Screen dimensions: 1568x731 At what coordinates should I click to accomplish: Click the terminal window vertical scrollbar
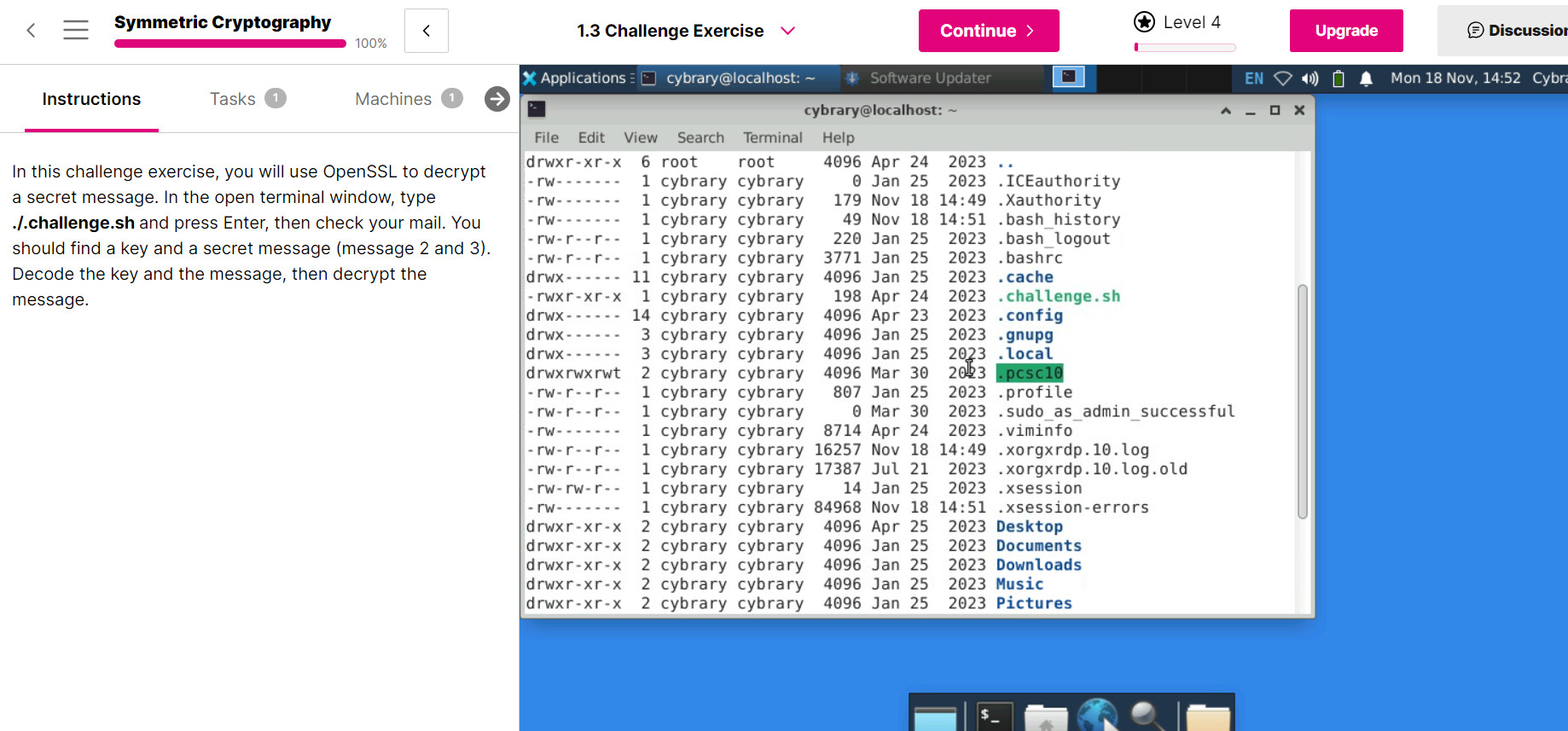click(x=1302, y=401)
